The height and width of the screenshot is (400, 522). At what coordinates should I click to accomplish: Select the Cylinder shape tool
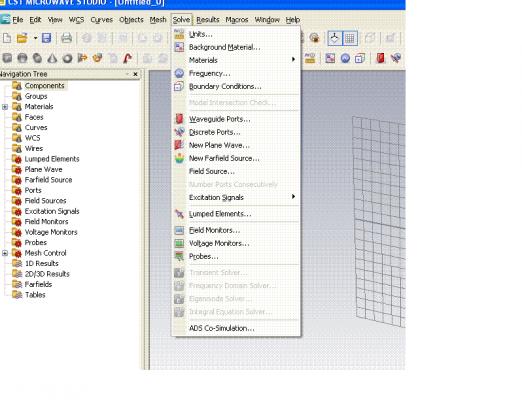click(37, 58)
